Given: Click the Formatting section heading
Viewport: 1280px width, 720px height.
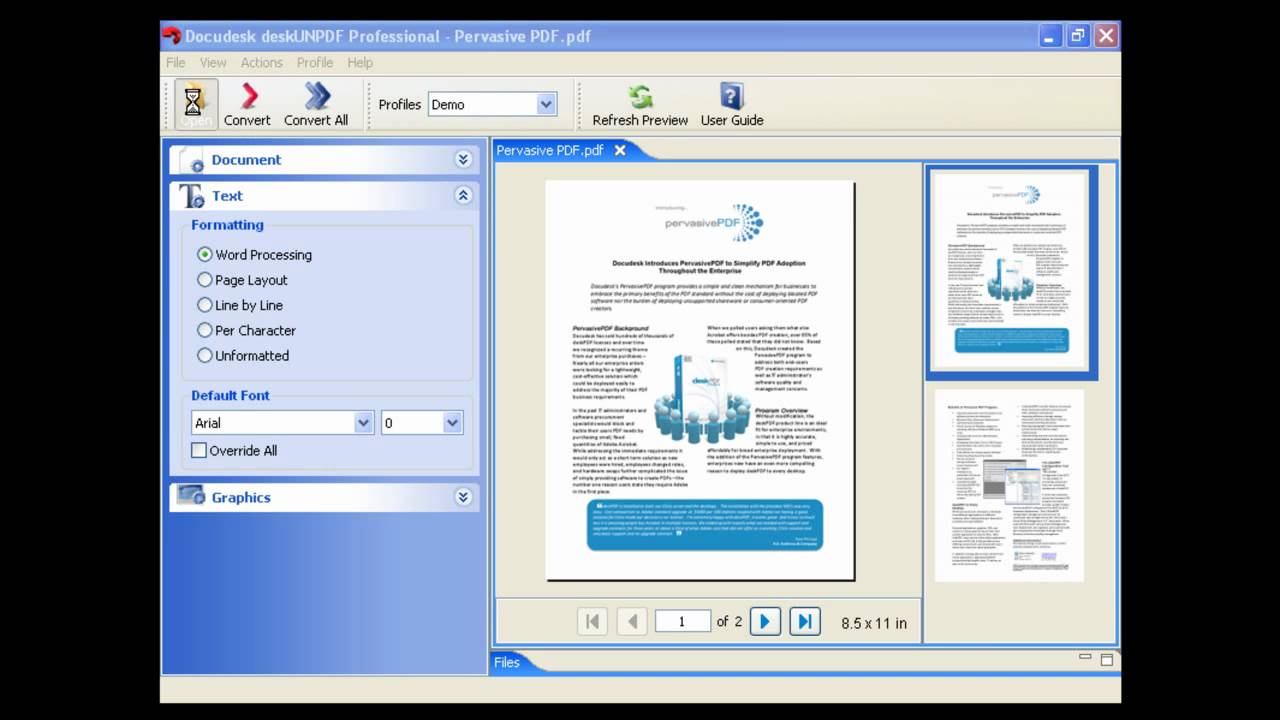Looking at the screenshot, I should [x=228, y=225].
